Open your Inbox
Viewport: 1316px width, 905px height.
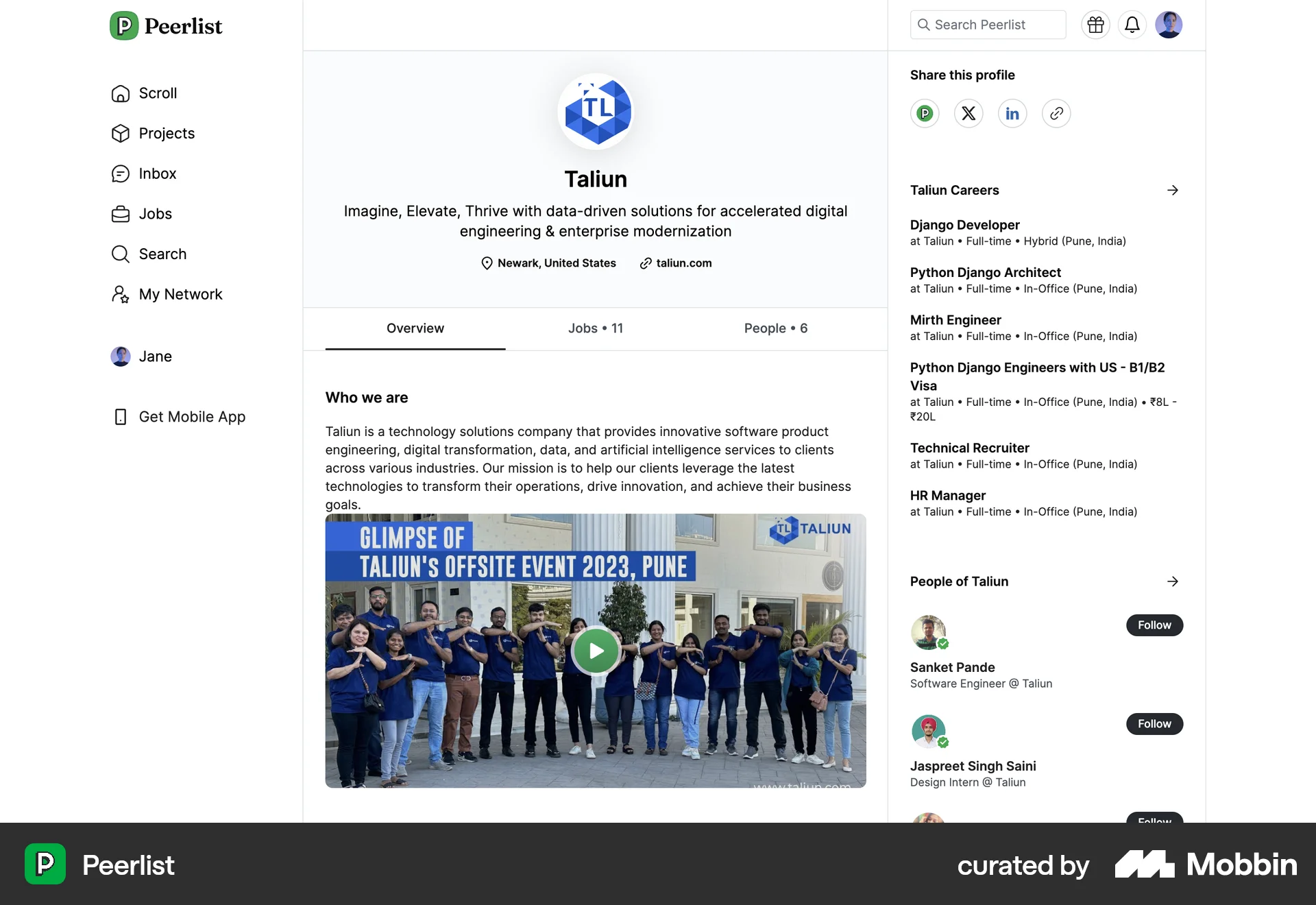click(x=157, y=173)
